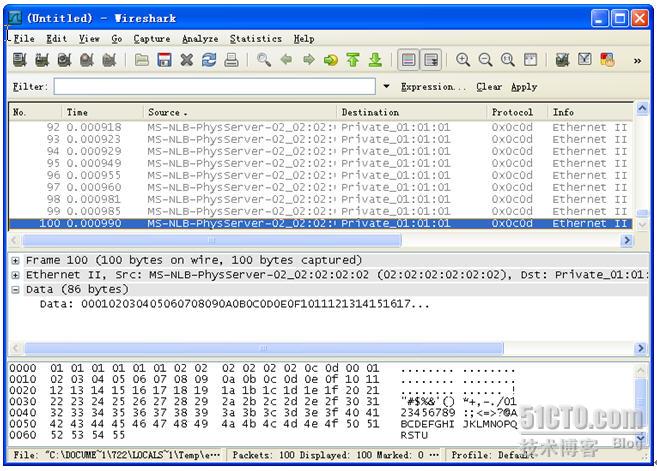Expand the Ethernet II tree node
657x471 pixels.
[x=16, y=275]
